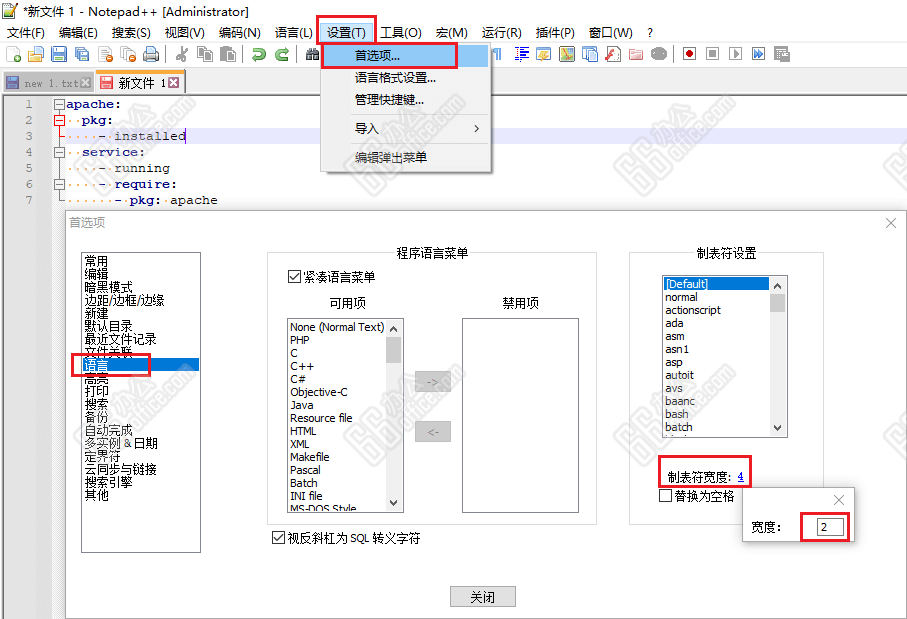Enable the 替换为空格 checkbox
907x619 pixels.
[x=666, y=496]
